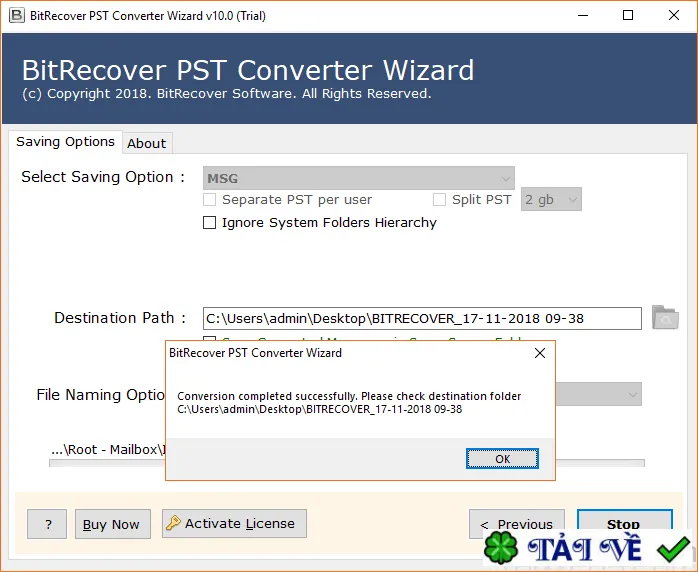The width and height of the screenshot is (698, 572).
Task: Toggle the Split PST checkbox
Action: coord(439,199)
